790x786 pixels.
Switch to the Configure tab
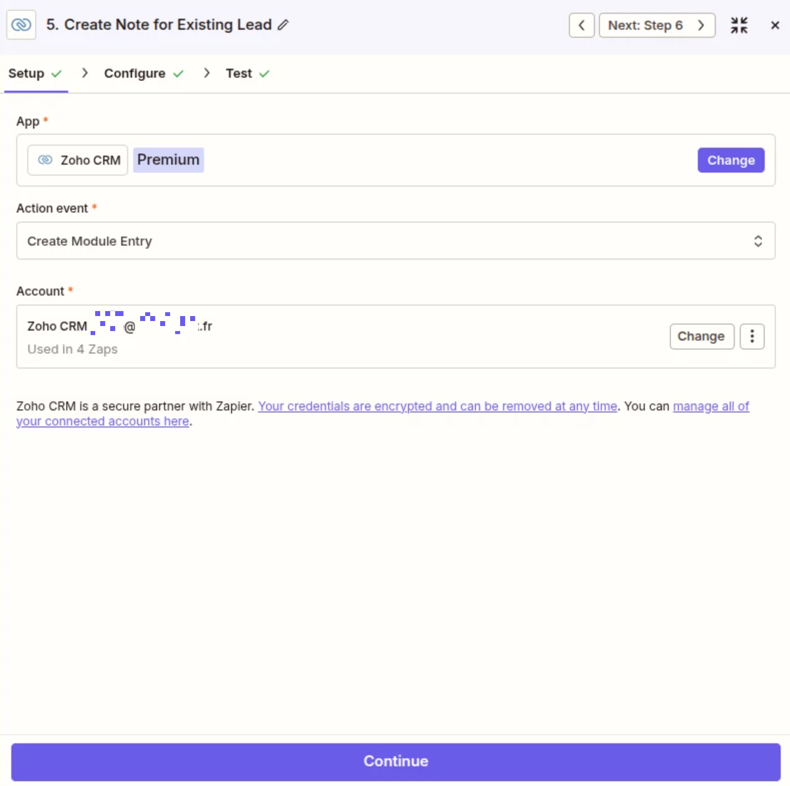click(x=135, y=74)
